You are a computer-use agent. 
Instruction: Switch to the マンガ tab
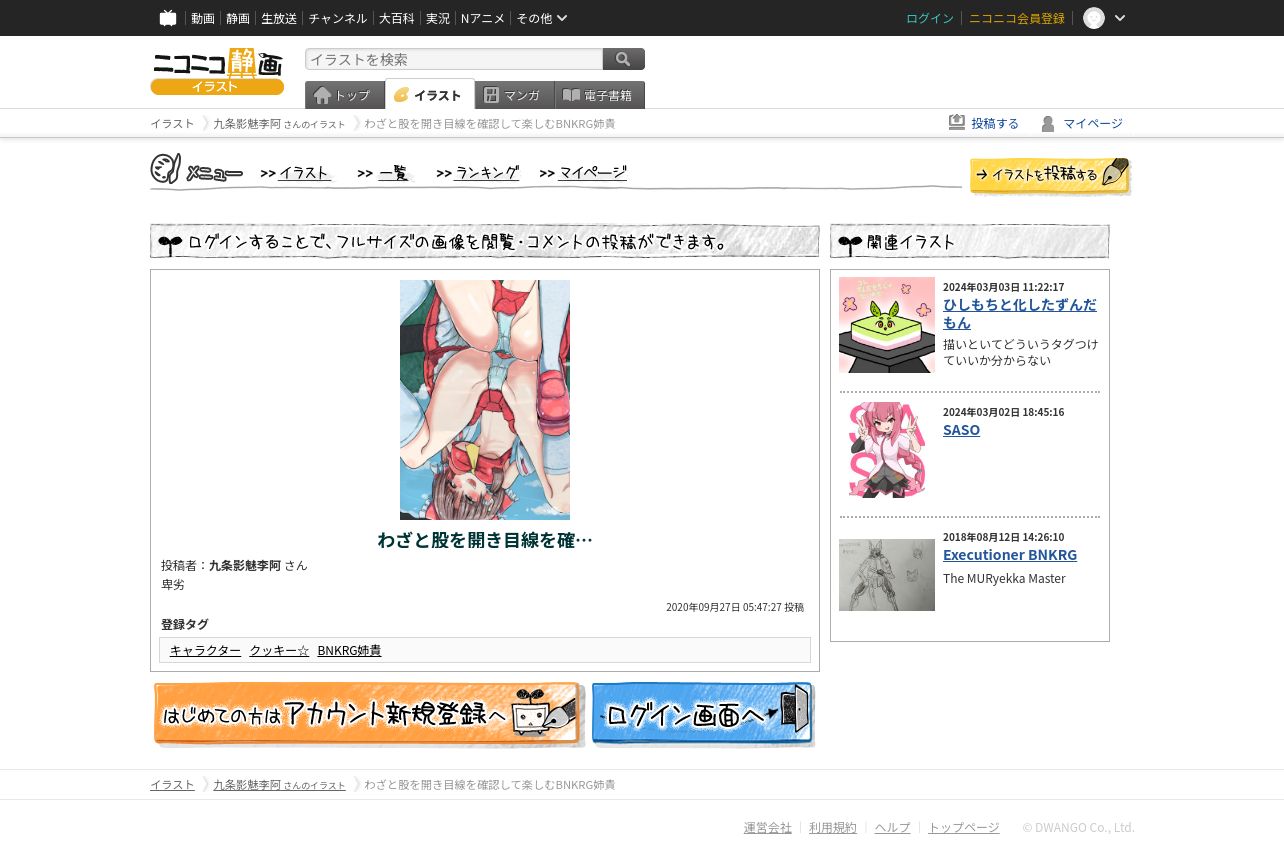[x=515, y=95]
